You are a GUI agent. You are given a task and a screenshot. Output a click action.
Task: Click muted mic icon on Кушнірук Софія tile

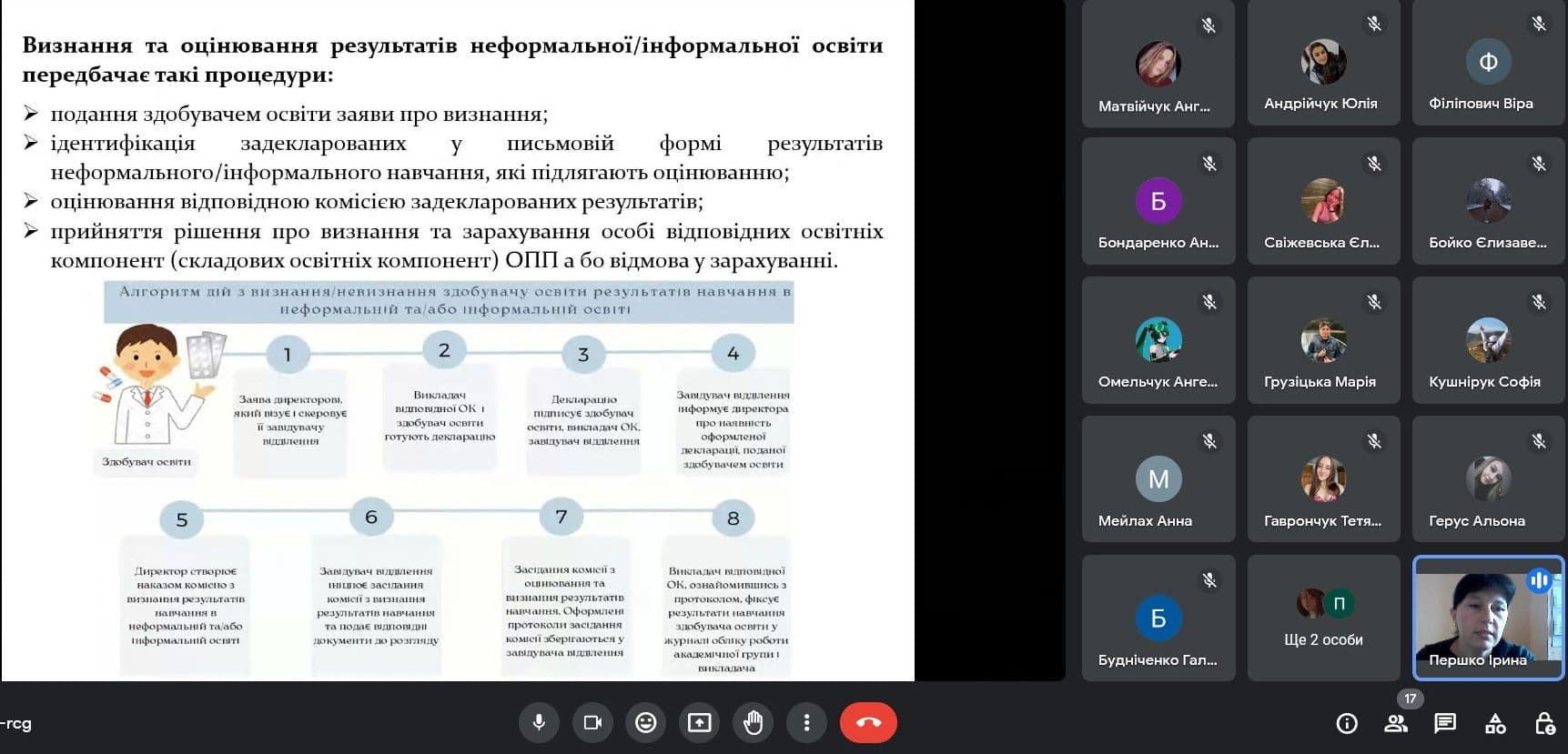[1539, 302]
